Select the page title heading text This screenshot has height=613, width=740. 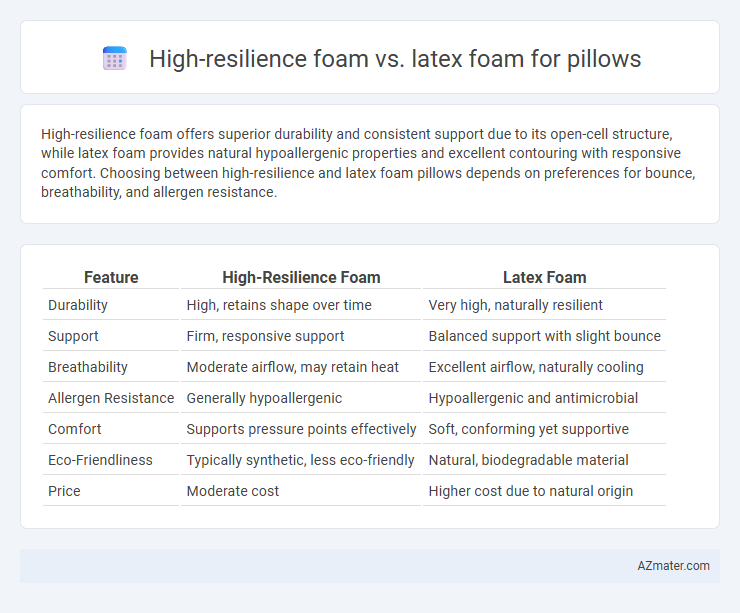pyautogui.click(x=395, y=59)
